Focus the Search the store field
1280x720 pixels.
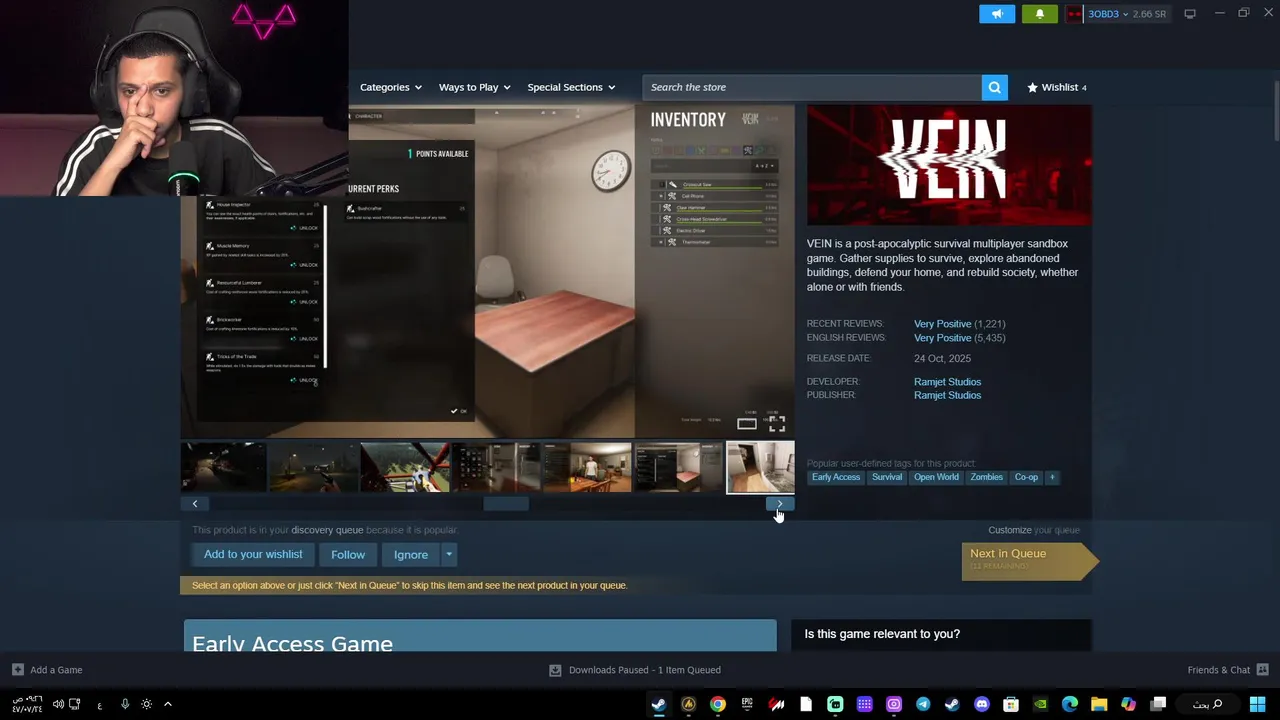pos(812,87)
